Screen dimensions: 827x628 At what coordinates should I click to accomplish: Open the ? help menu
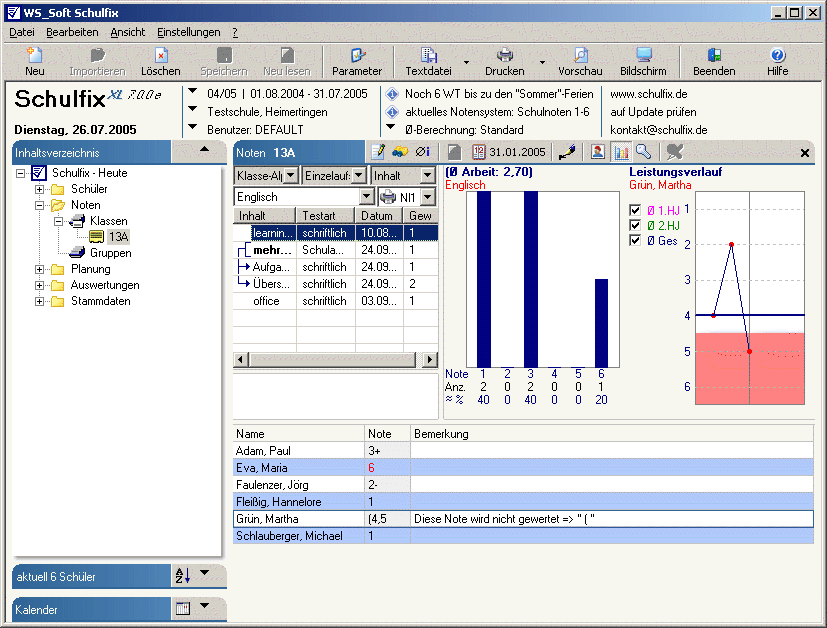(x=235, y=32)
